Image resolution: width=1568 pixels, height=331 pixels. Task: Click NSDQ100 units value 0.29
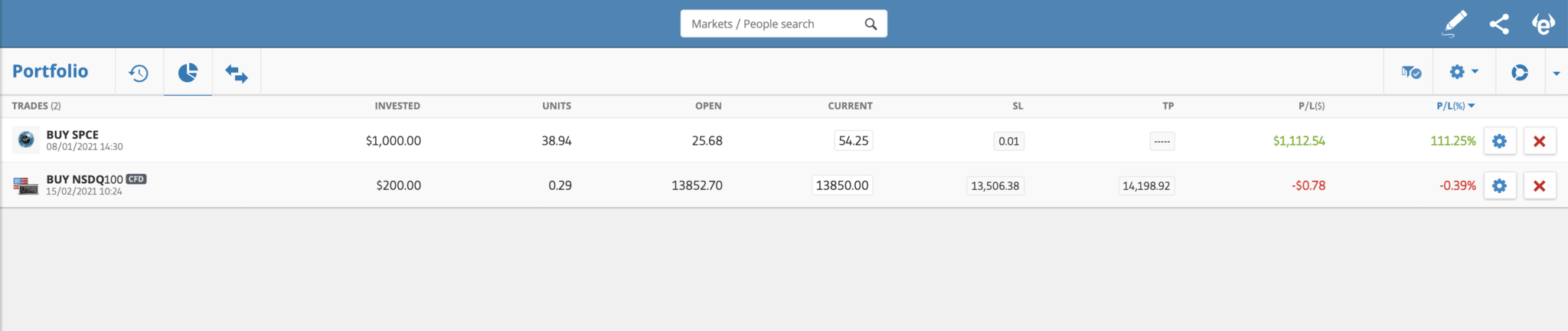pos(560,185)
